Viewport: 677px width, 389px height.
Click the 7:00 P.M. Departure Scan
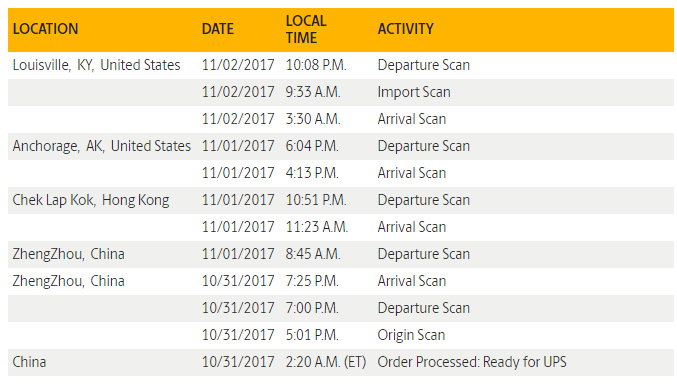pos(424,308)
